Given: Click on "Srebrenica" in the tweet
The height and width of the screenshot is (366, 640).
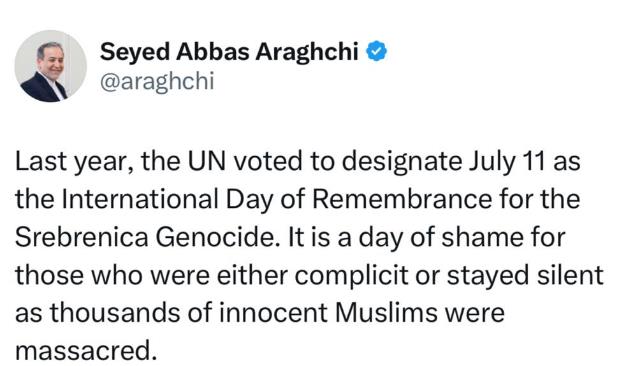Looking at the screenshot, I should pyautogui.click(x=82, y=237).
